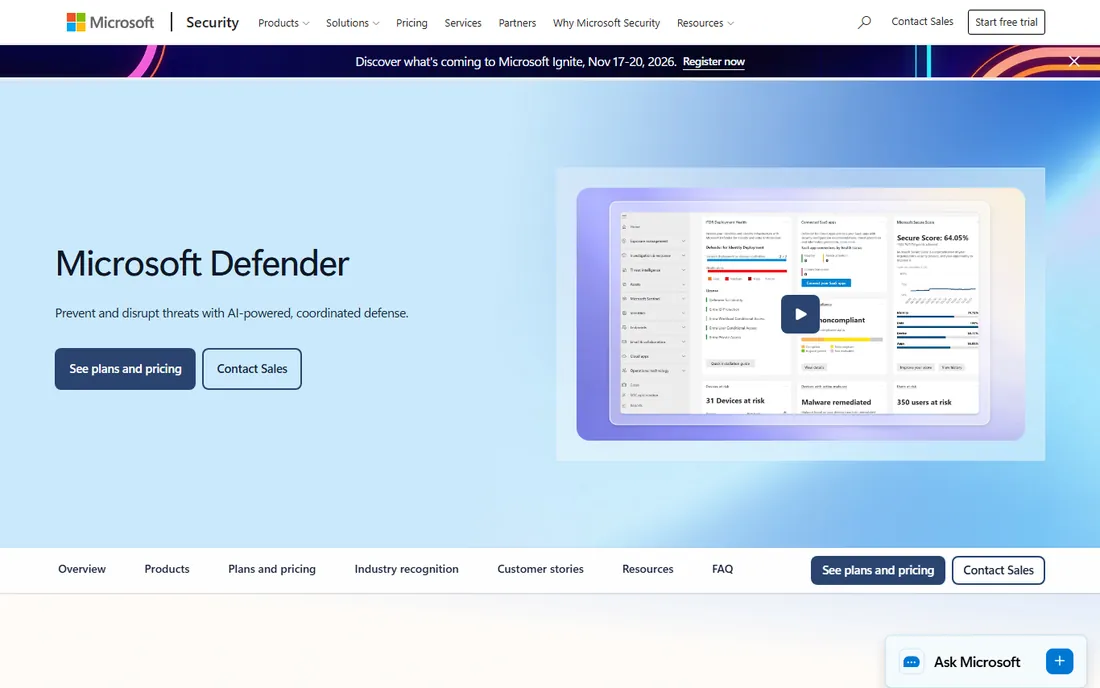Open the Pricing menu item
This screenshot has height=688, width=1100.
click(x=411, y=23)
